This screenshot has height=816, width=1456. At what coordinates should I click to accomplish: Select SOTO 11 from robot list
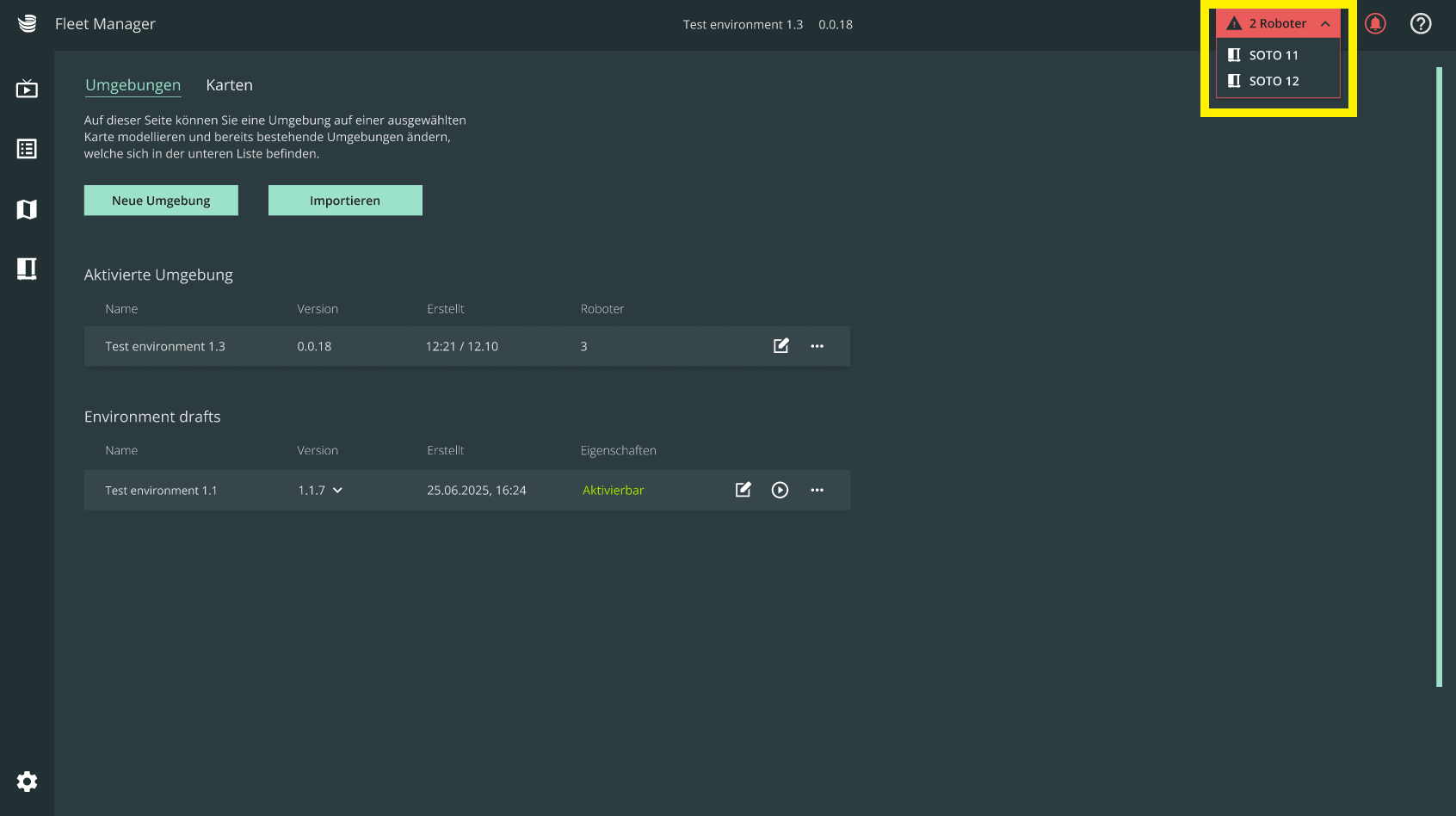click(x=1273, y=55)
